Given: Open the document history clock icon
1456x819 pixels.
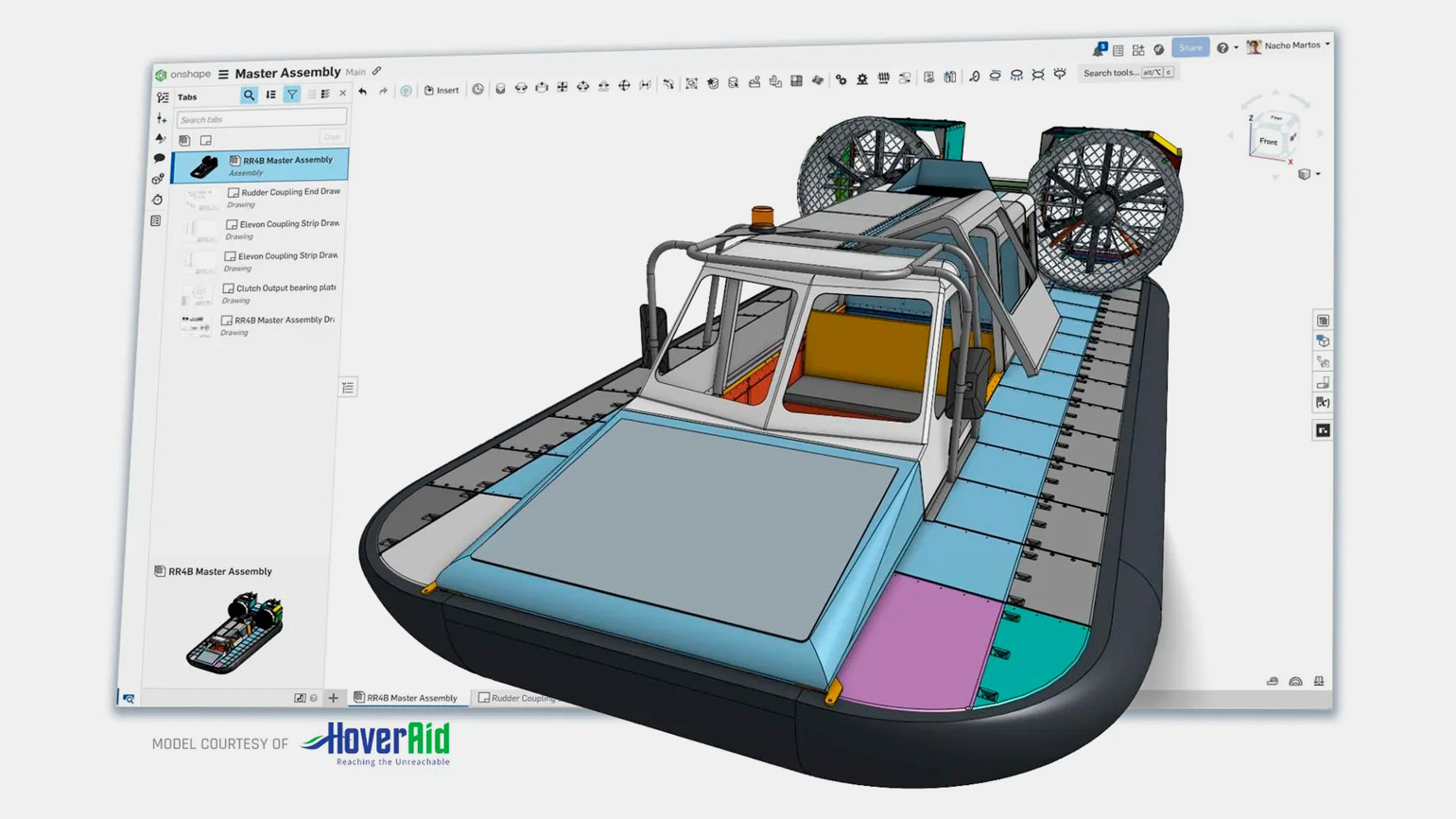Looking at the screenshot, I should 158,200.
